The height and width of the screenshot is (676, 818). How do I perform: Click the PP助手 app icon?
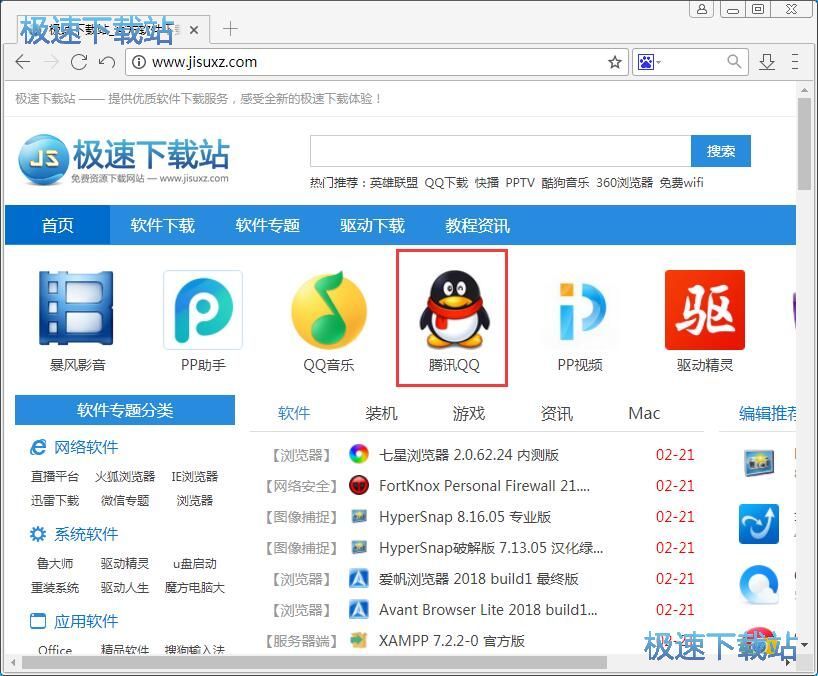click(203, 309)
